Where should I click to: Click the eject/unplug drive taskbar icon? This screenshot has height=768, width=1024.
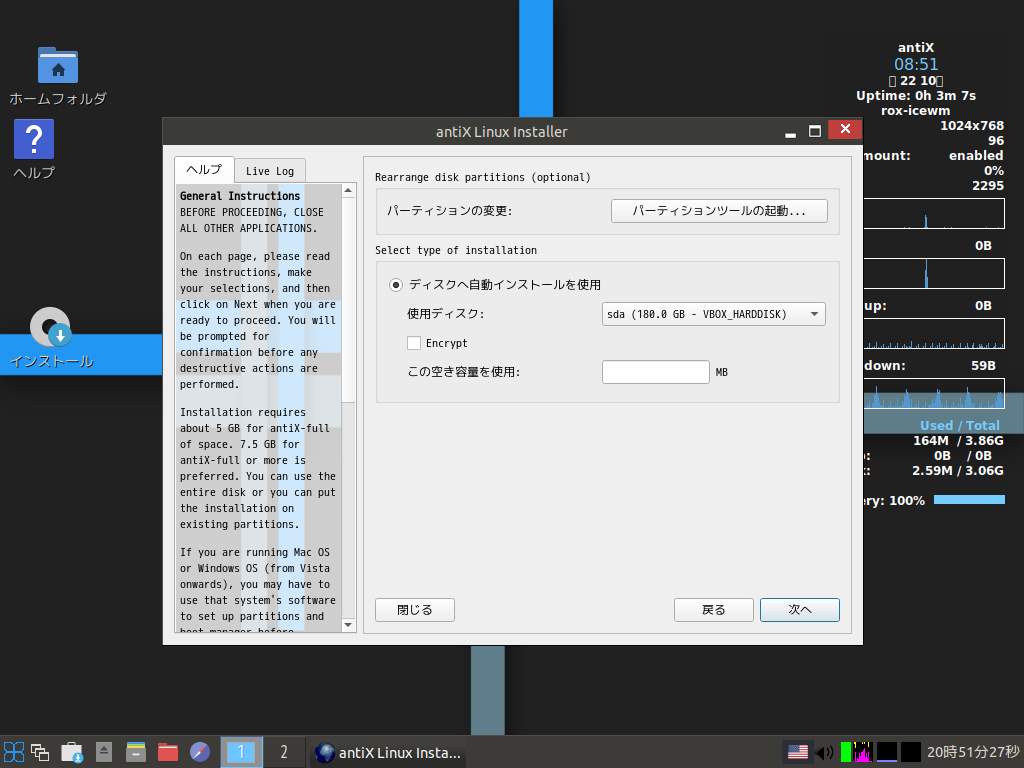(x=104, y=752)
